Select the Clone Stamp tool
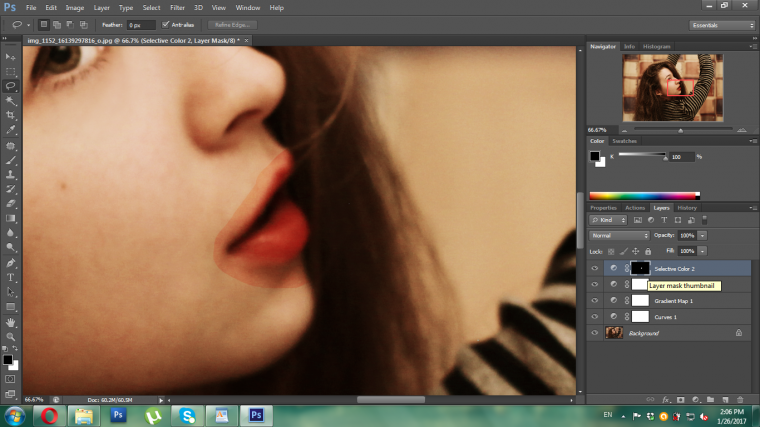The height and width of the screenshot is (427, 760). [x=10, y=174]
